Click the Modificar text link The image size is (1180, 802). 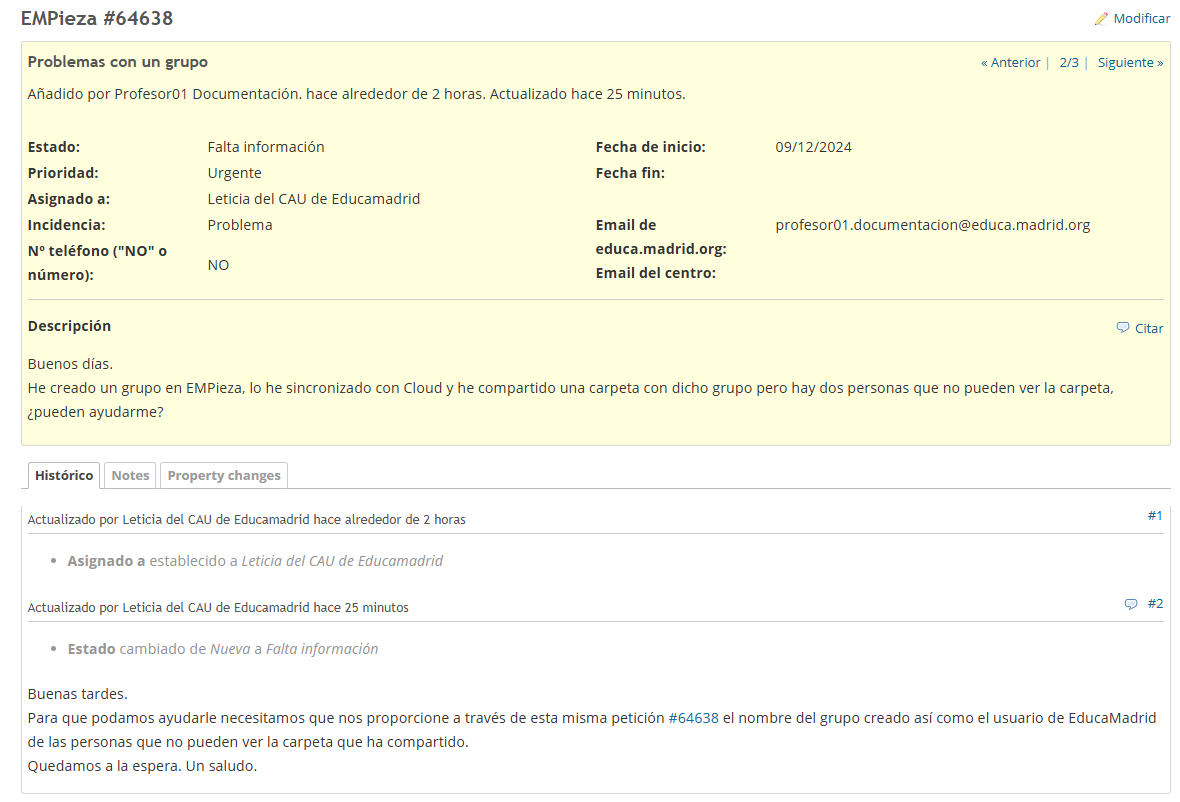pos(1141,19)
